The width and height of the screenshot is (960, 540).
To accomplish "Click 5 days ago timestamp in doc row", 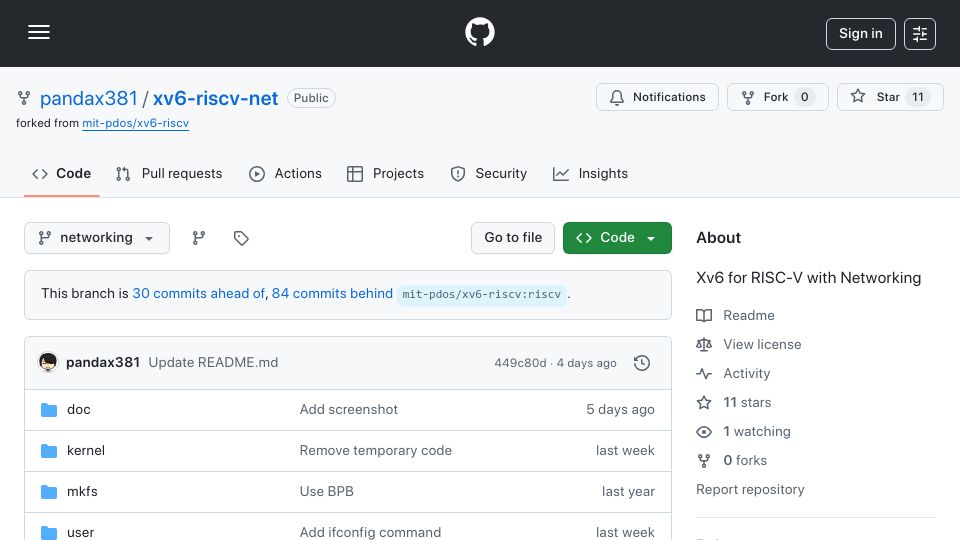I will [620, 410].
